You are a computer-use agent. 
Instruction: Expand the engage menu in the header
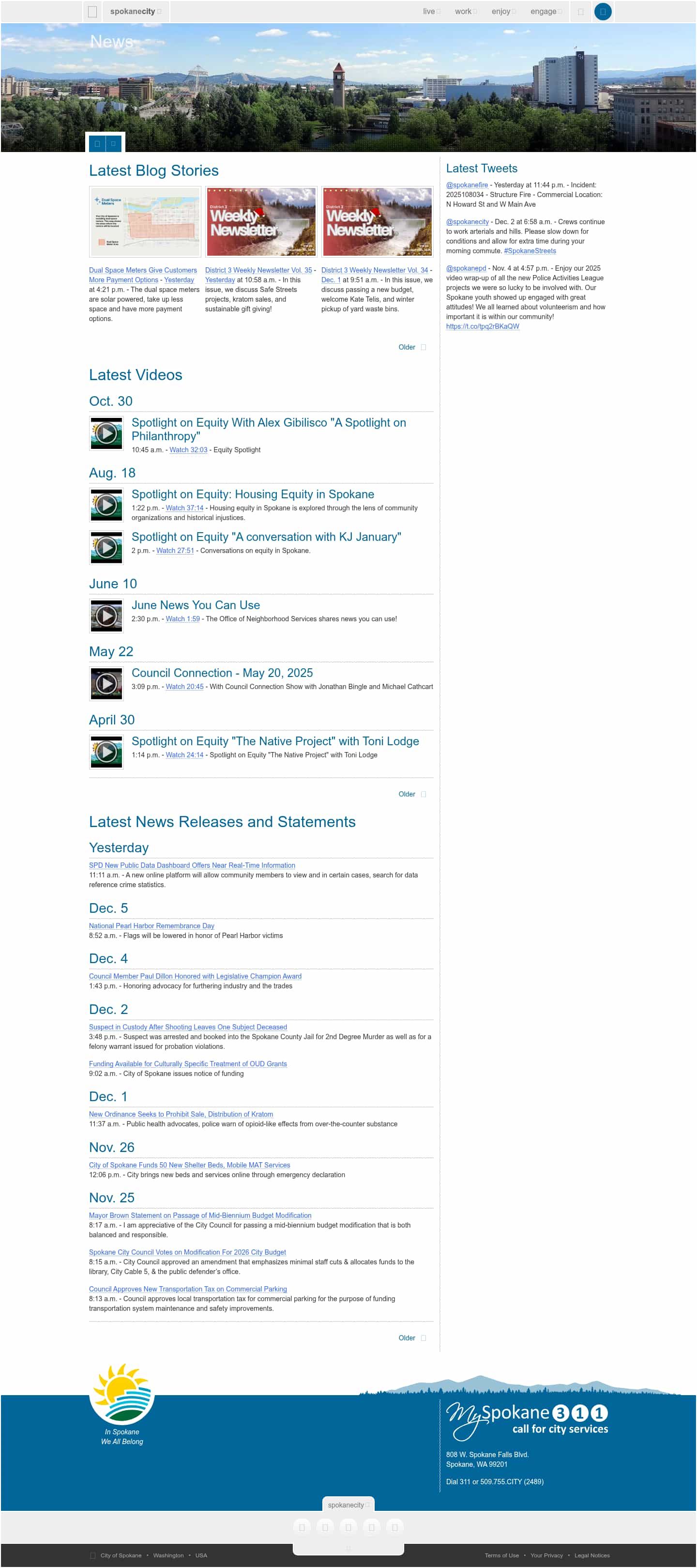tap(545, 12)
